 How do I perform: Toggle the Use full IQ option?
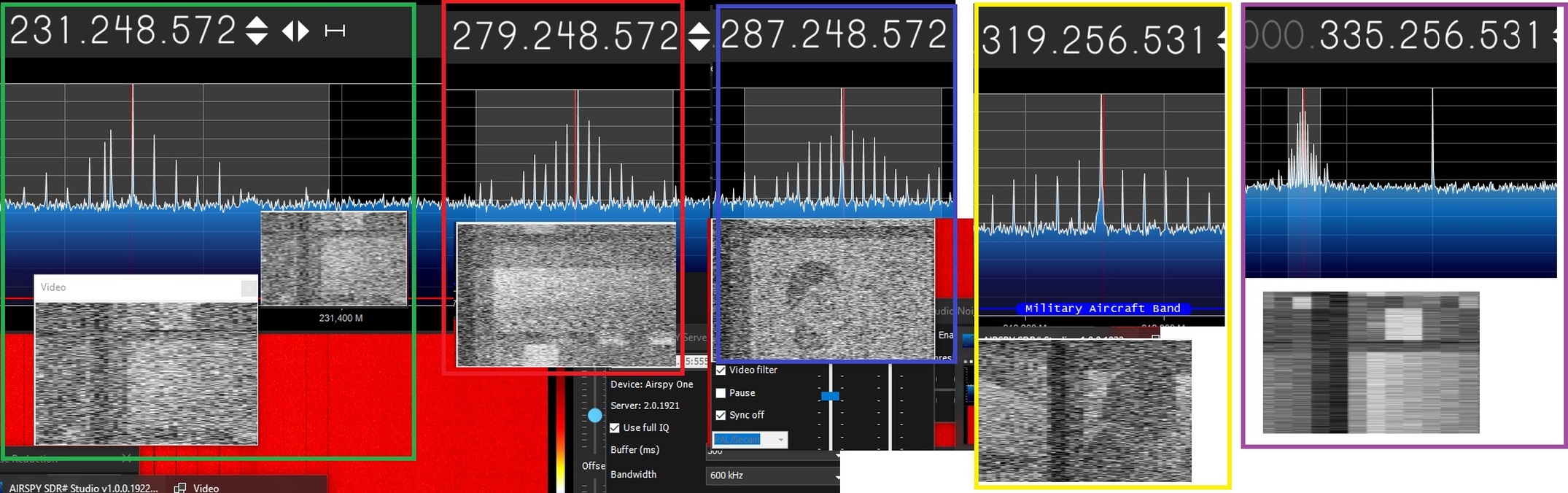point(615,428)
